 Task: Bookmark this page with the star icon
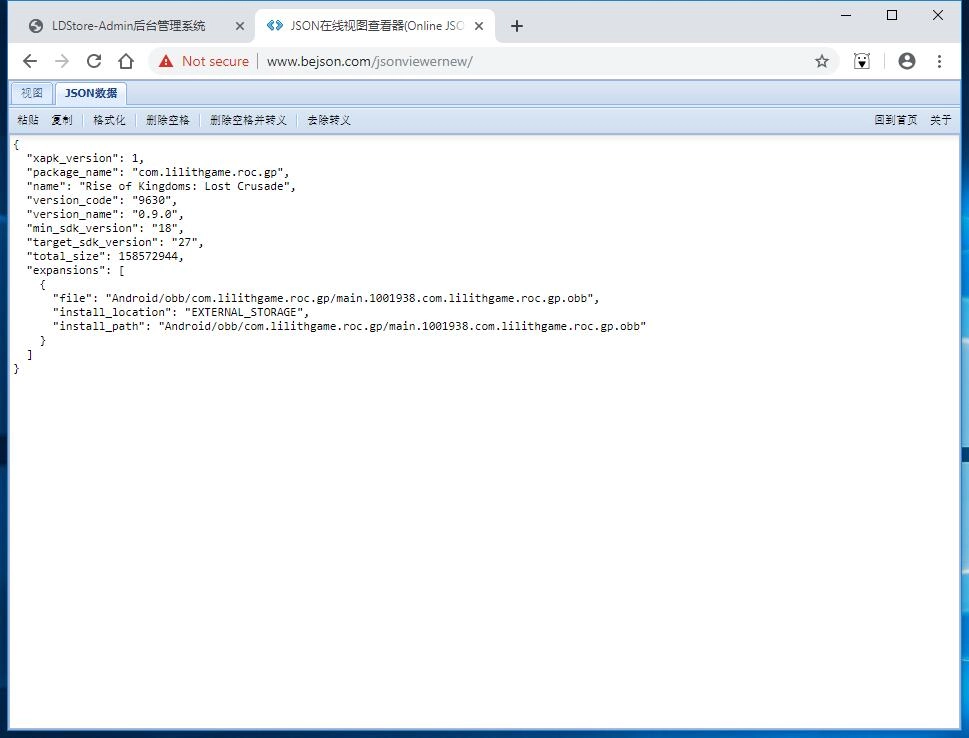[x=822, y=61]
